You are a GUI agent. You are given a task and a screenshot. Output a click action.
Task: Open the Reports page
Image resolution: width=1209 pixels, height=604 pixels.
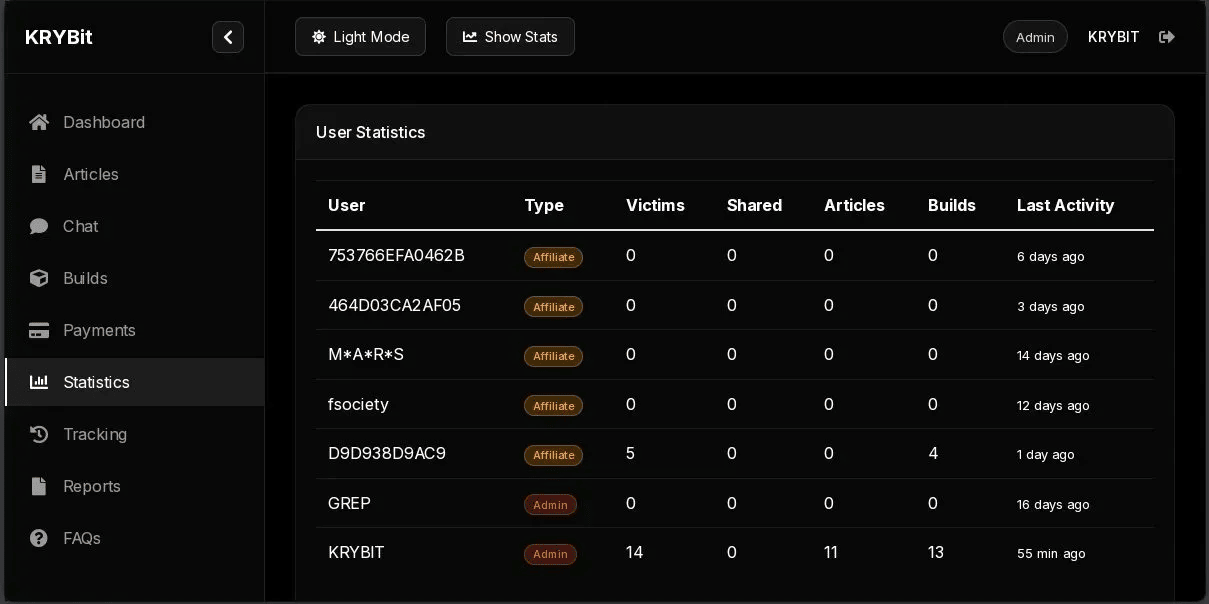[91, 486]
